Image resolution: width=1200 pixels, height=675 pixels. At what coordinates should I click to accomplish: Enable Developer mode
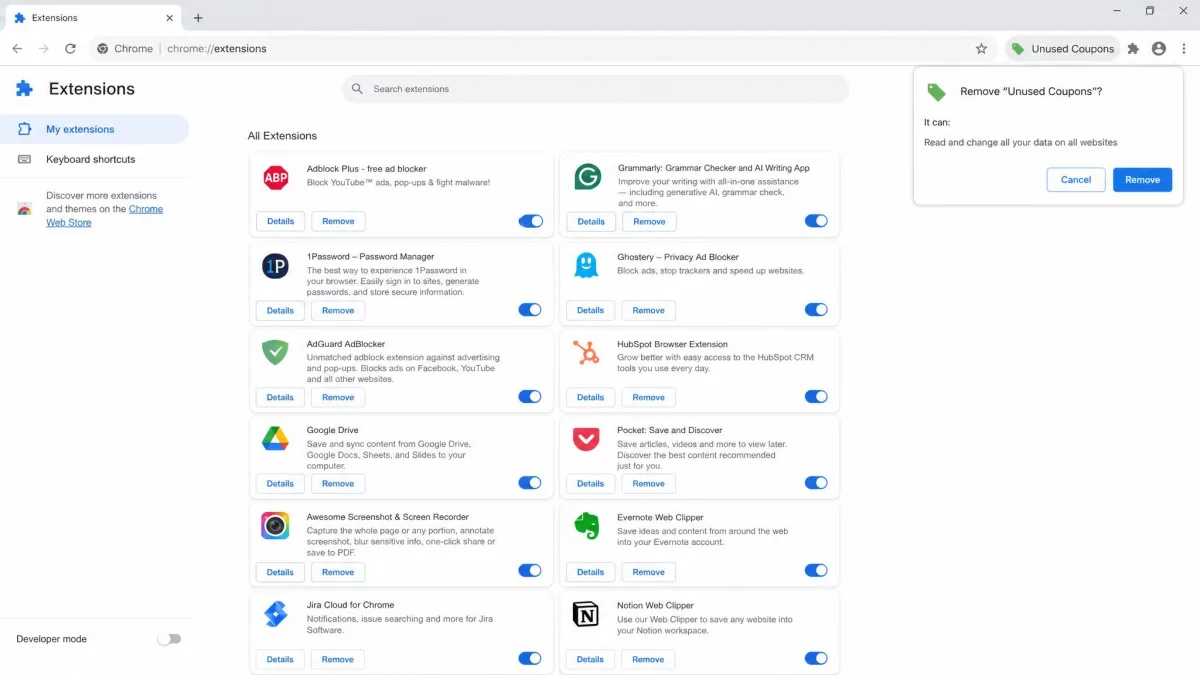[169, 639]
